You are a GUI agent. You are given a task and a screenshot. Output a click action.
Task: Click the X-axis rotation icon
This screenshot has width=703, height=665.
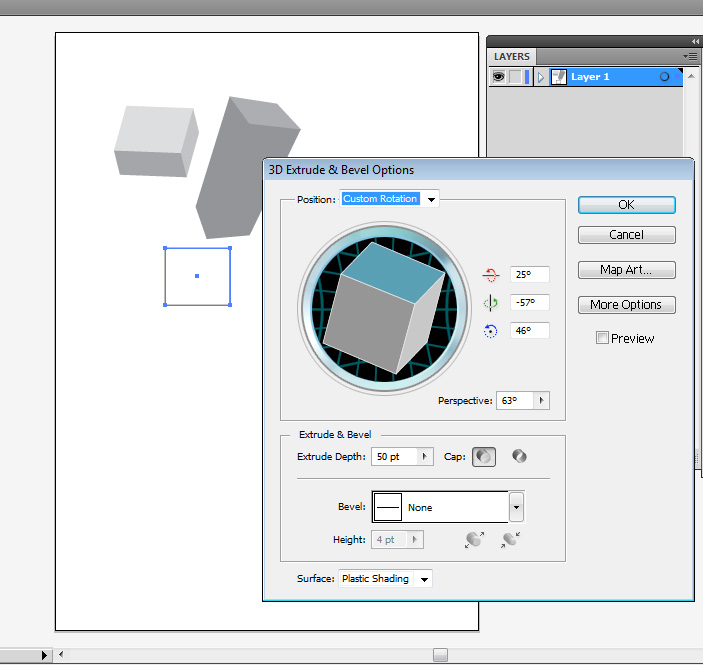click(x=490, y=275)
